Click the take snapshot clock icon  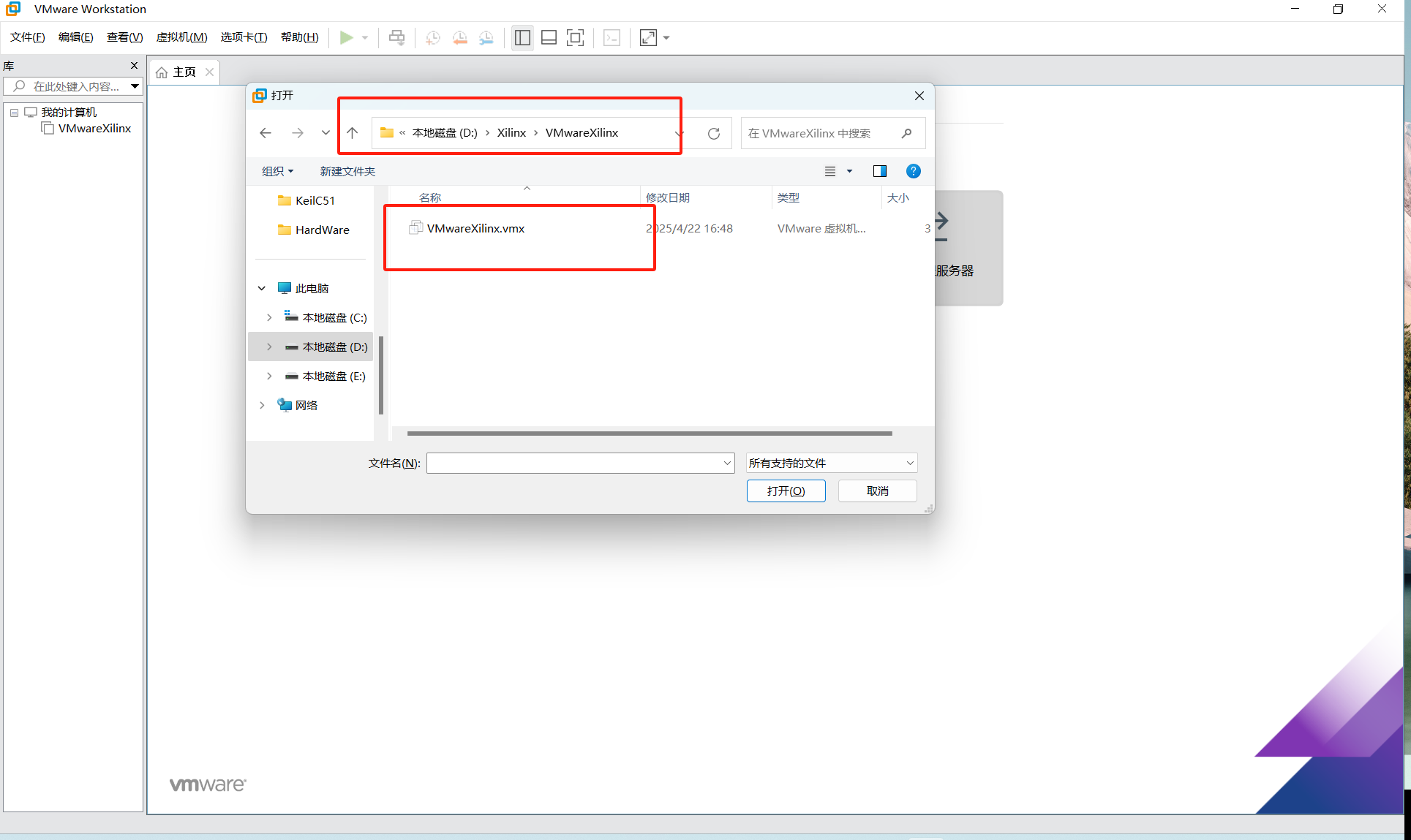pos(432,37)
